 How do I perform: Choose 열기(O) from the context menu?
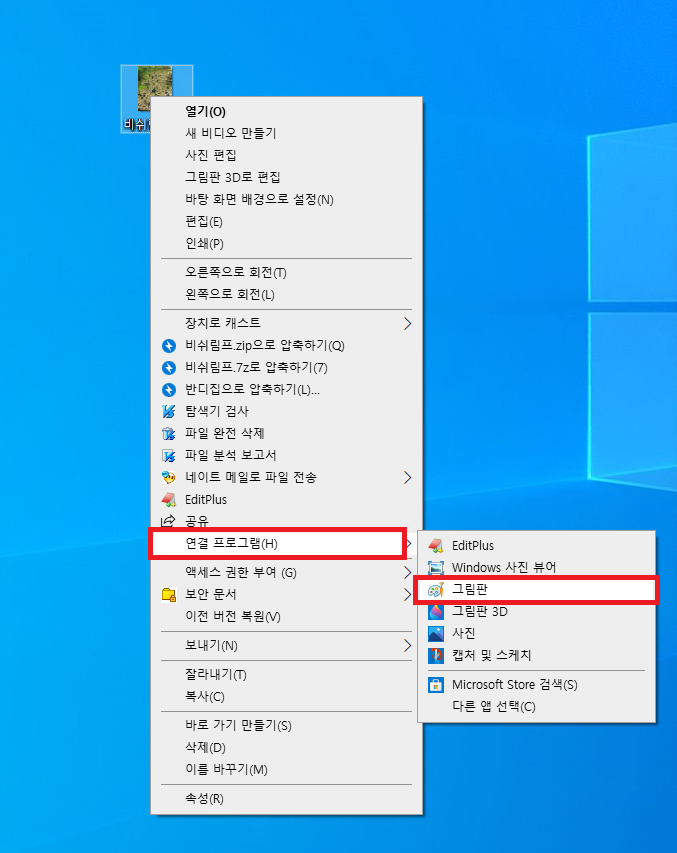coord(286,112)
